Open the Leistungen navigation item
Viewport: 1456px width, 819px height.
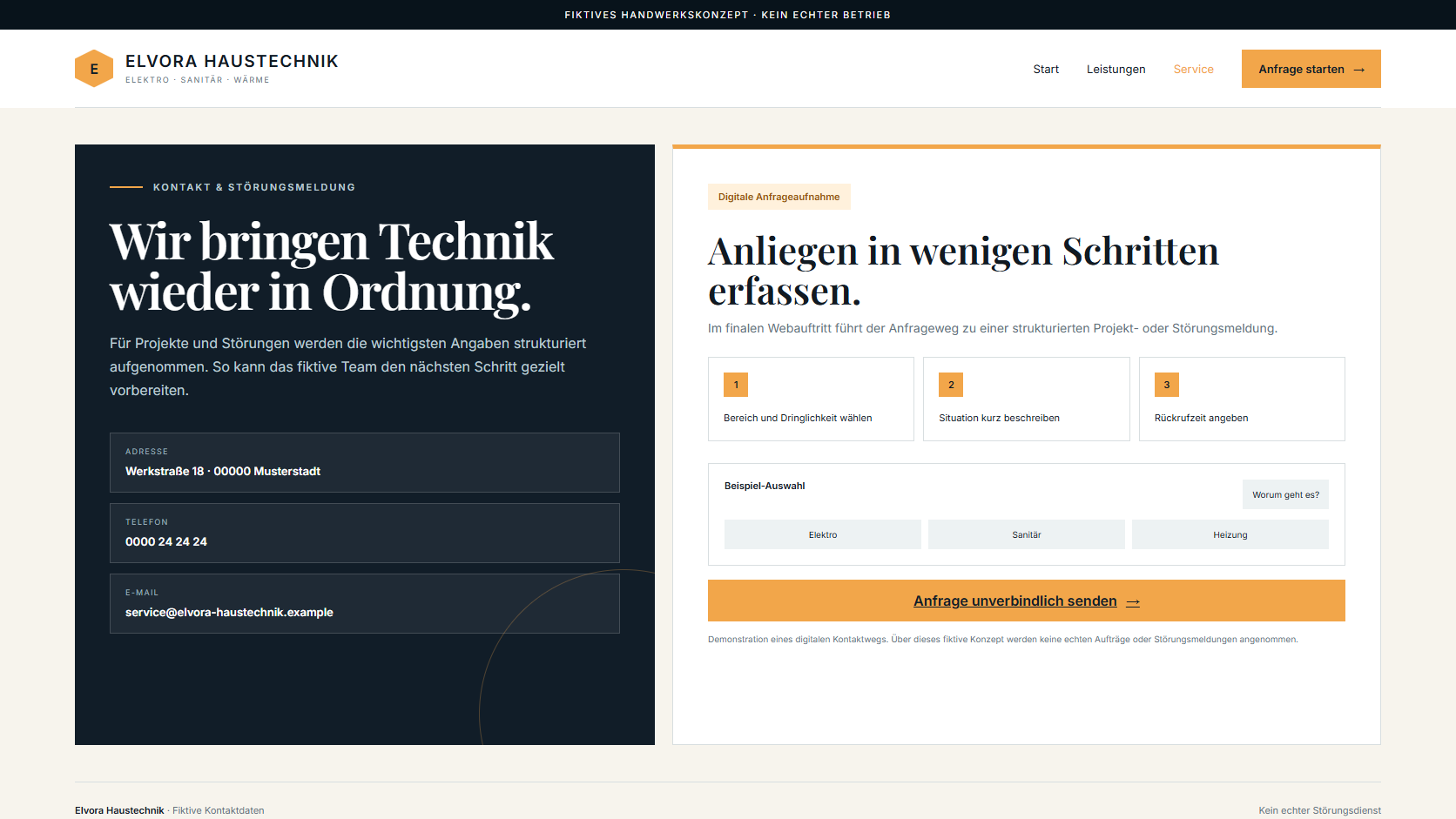point(1116,69)
